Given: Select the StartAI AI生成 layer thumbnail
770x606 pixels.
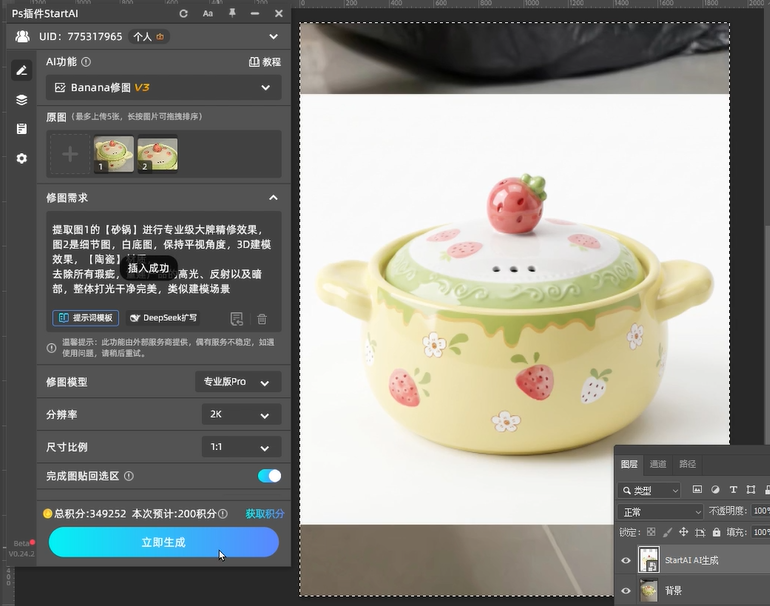Looking at the screenshot, I should tap(648, 560).
